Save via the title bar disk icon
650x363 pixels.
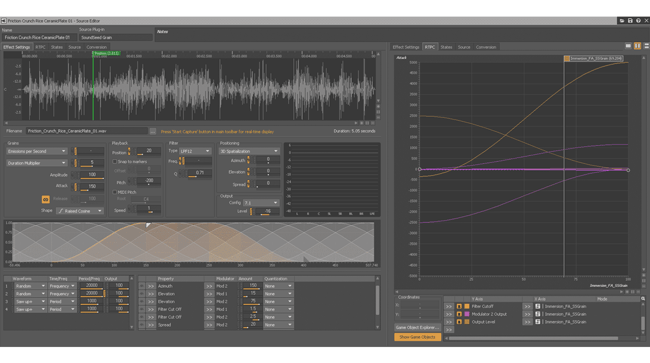click(630, 20)
